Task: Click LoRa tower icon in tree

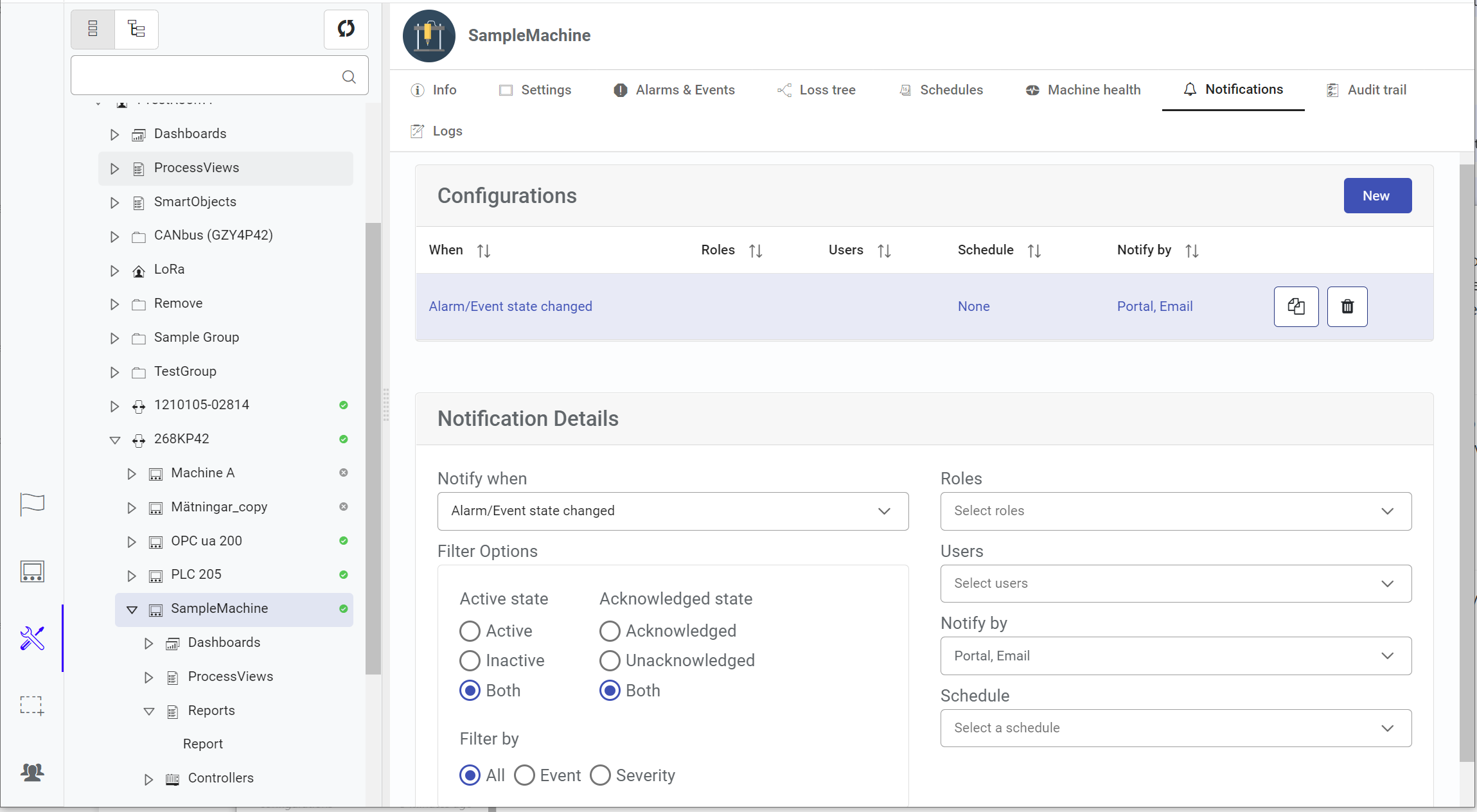Action: tap(138, 271)
